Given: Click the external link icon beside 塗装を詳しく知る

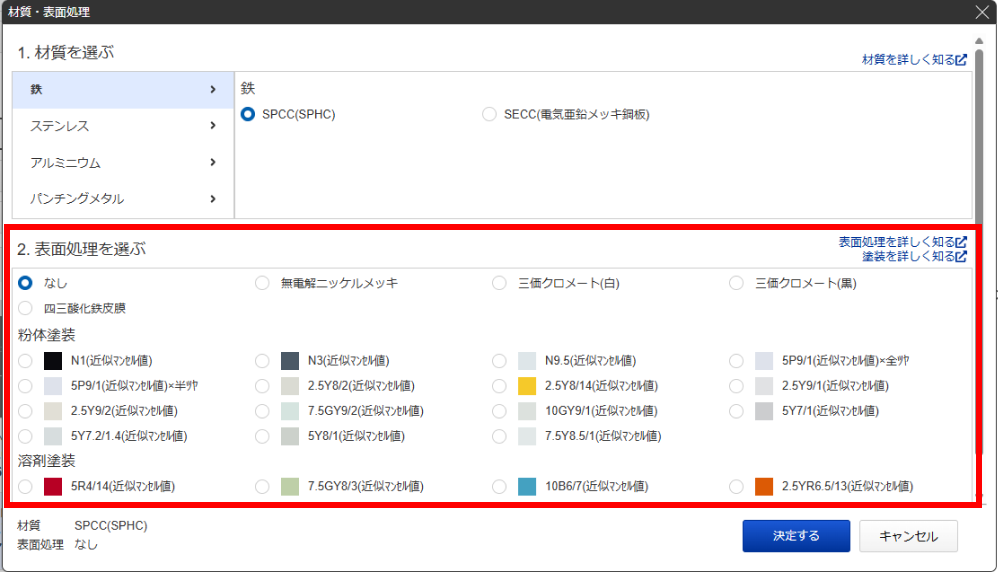Looking at the screenshot, I should (x=961, y=256).
